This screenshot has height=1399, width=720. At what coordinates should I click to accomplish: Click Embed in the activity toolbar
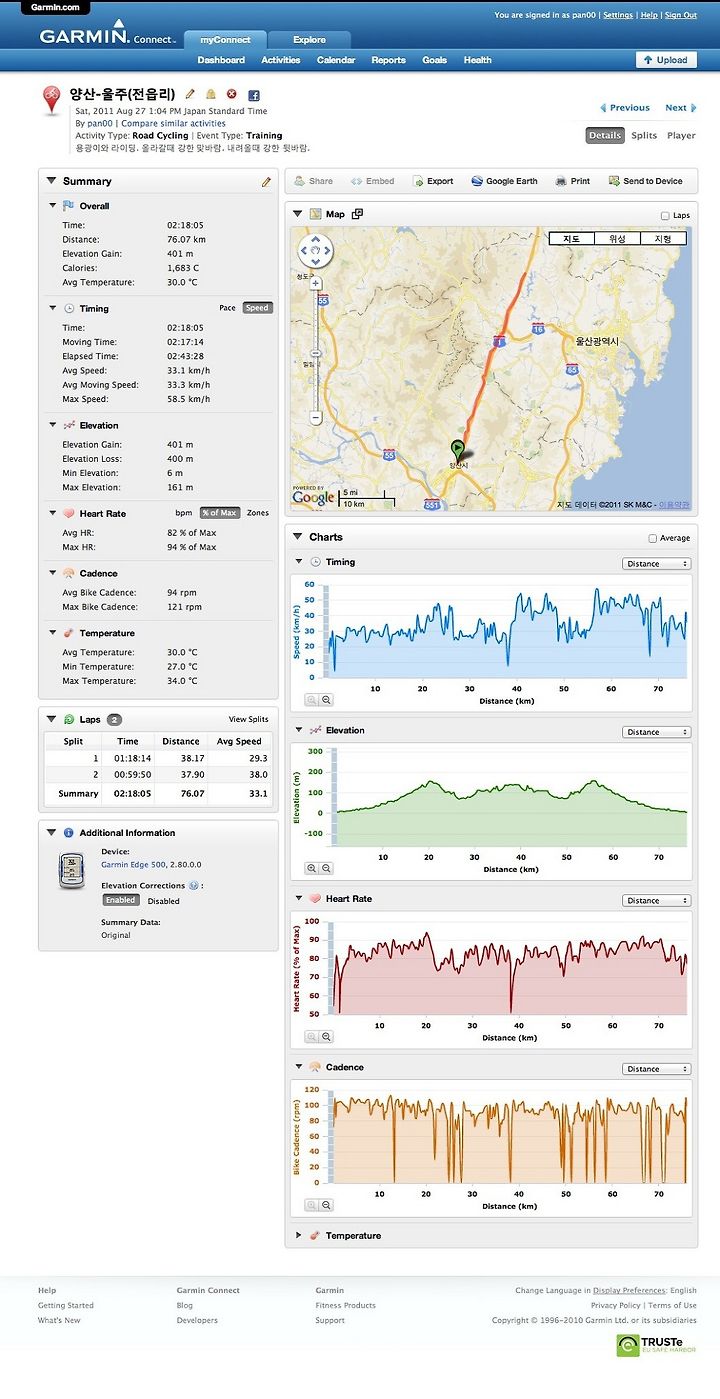tap(373, 181)
